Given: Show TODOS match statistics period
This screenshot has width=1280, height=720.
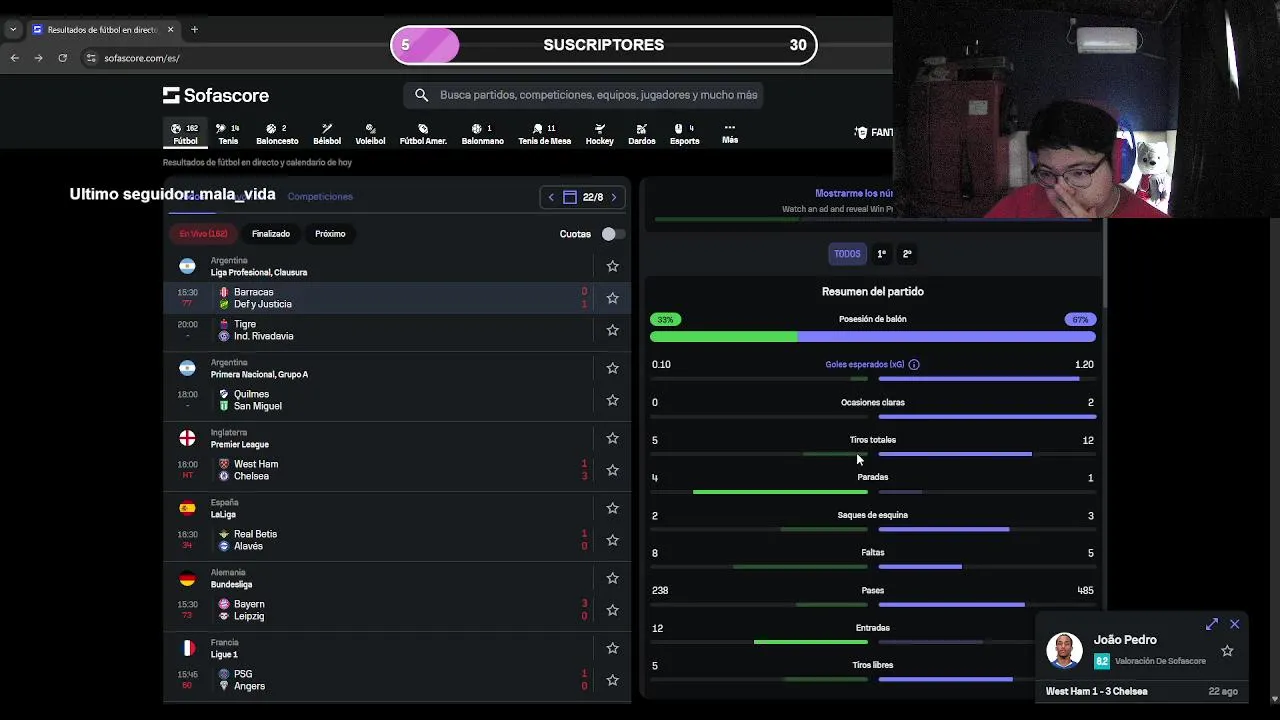Looking at the screenshot, I should pyautogui.click(x=847, y=254).
